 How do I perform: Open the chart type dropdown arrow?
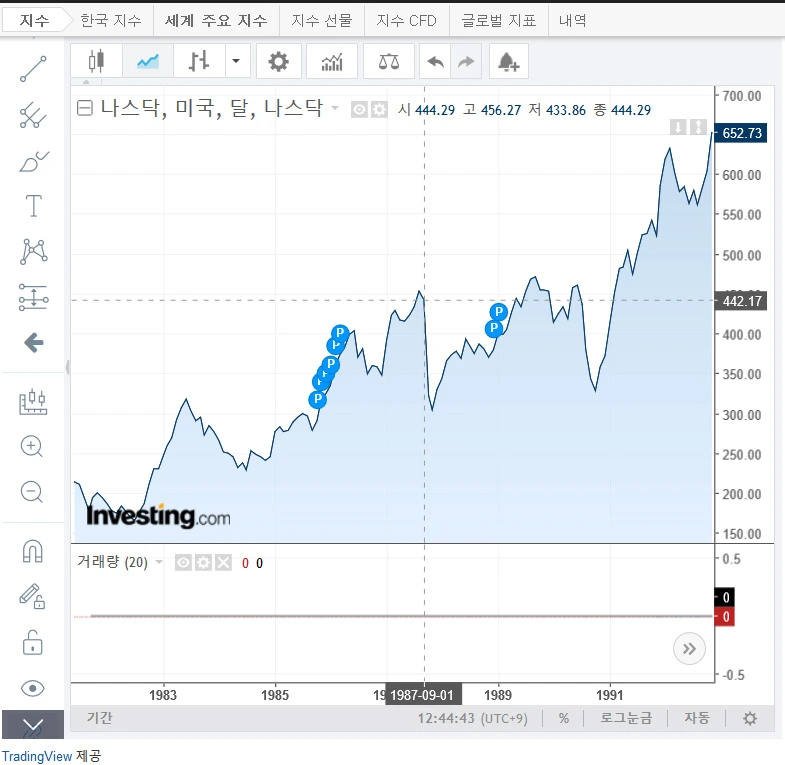pyautogui.click(x=236, y=61)
